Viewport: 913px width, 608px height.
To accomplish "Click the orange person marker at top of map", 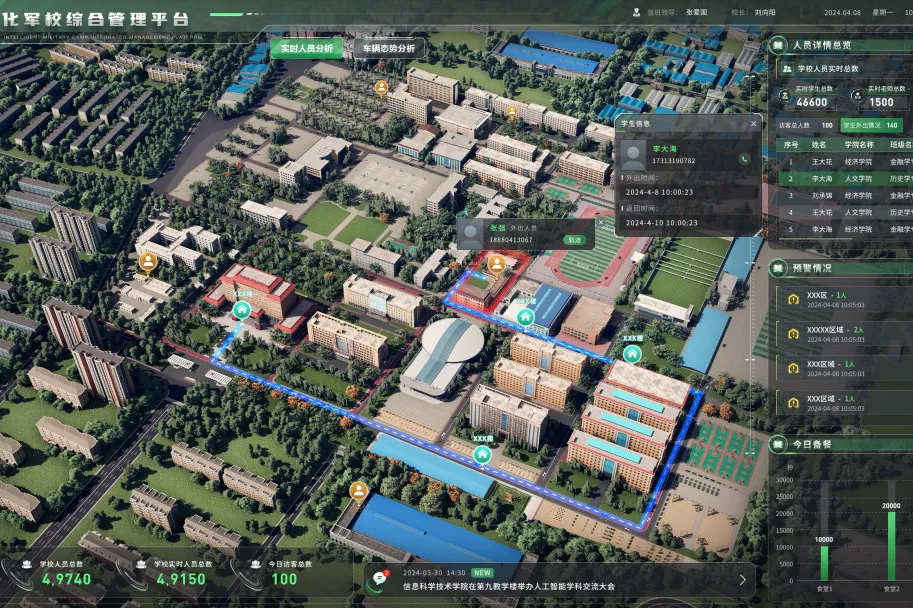I will point(381,88).
